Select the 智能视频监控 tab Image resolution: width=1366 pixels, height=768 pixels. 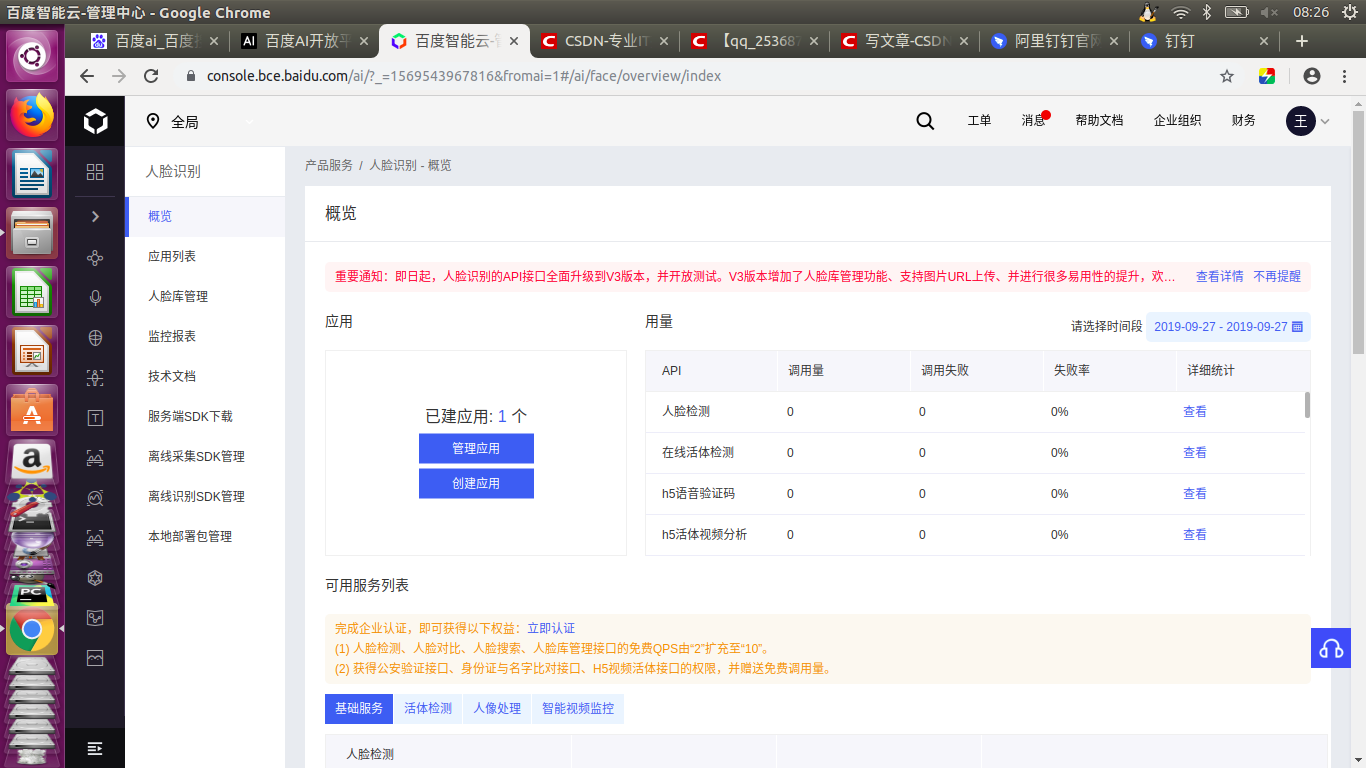coord(578,708)
